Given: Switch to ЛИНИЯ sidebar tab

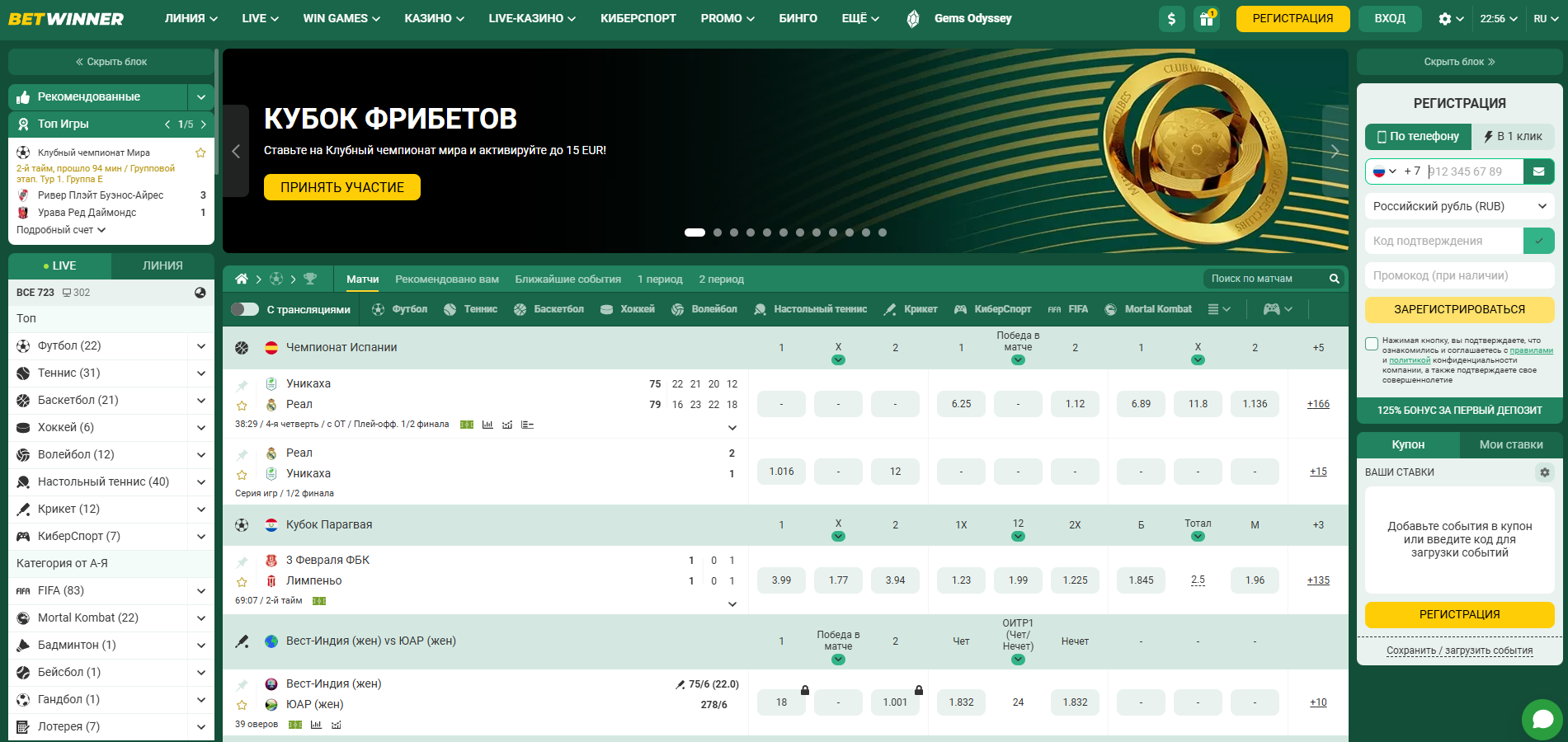Looking at the screenshot, I should (162, 265).
